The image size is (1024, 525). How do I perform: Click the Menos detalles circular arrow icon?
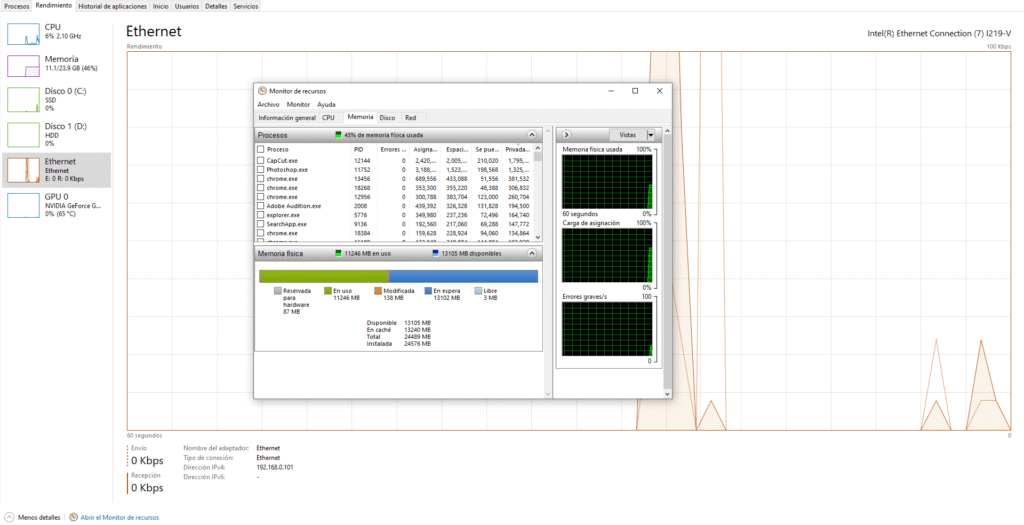tap(9, 517)
